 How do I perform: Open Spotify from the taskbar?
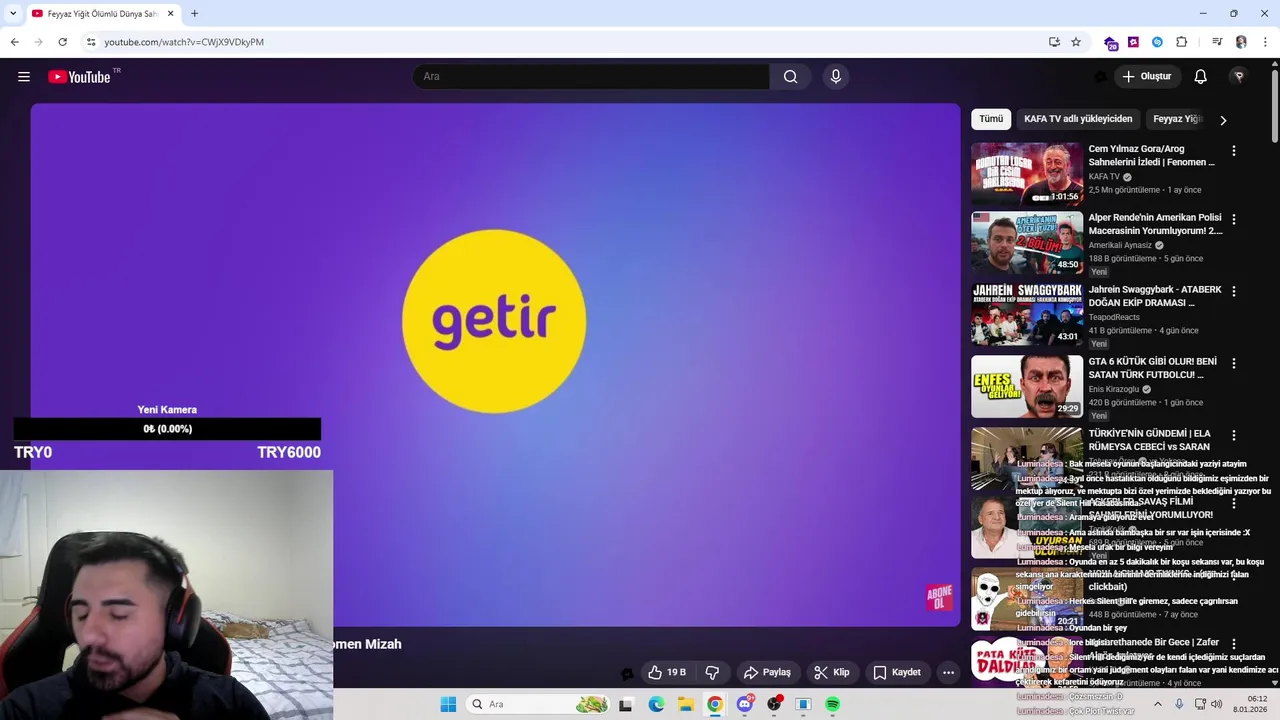tap(833, 704)
